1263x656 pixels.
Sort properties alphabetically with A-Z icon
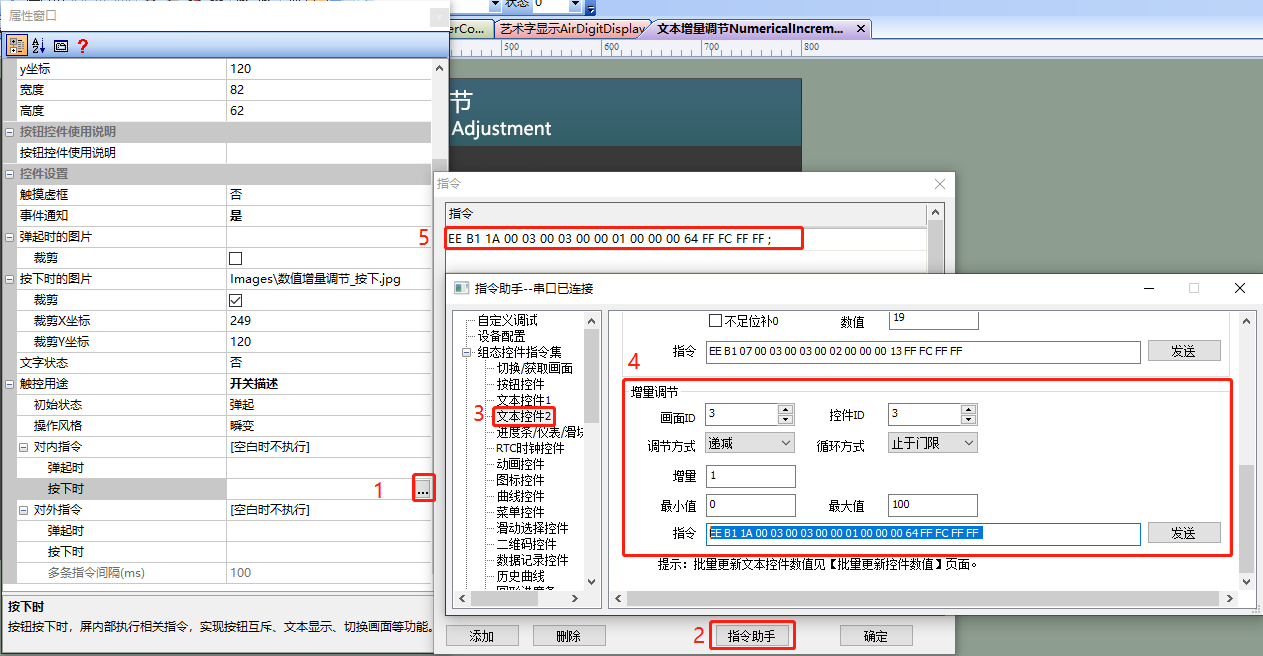(39, 45)
